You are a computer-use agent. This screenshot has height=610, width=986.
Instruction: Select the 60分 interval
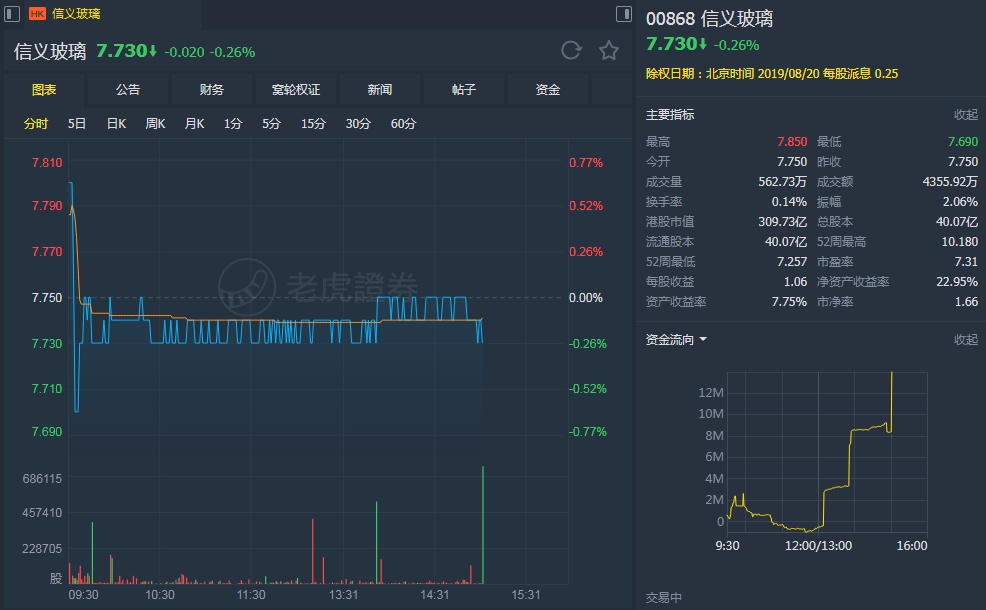[403, 123]
